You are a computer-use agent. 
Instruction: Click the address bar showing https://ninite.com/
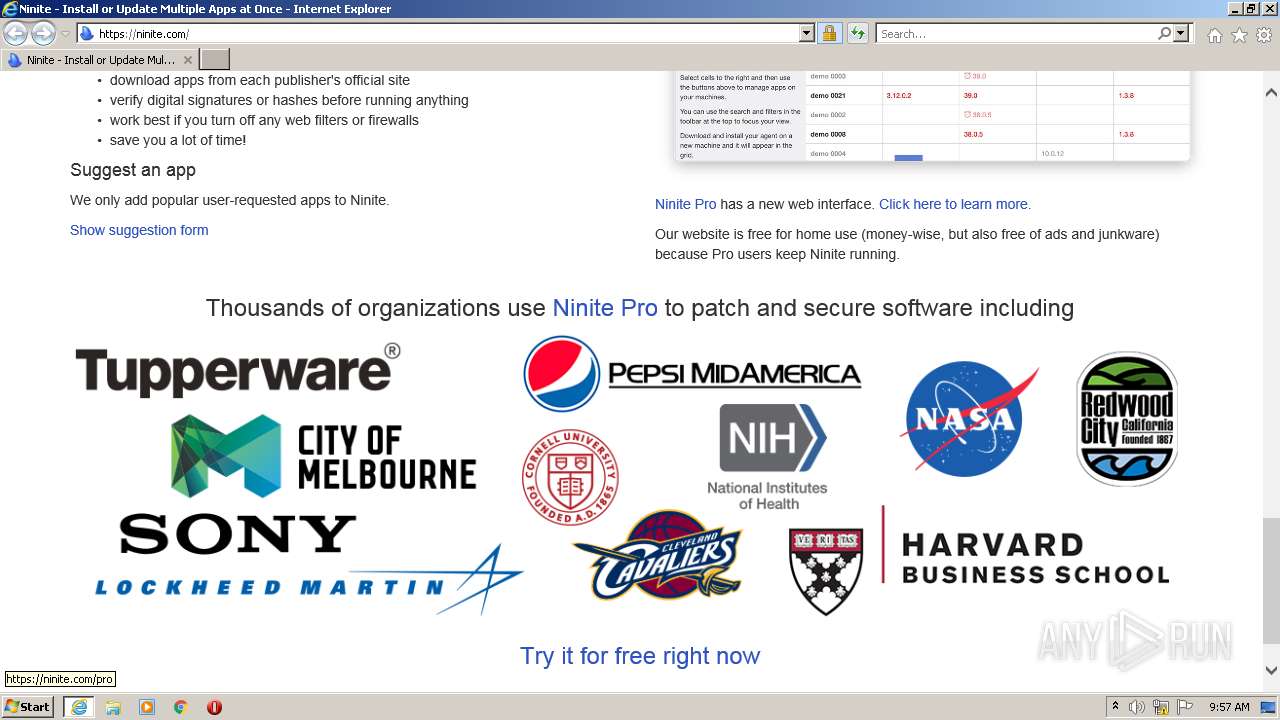[x=438, y=34]
